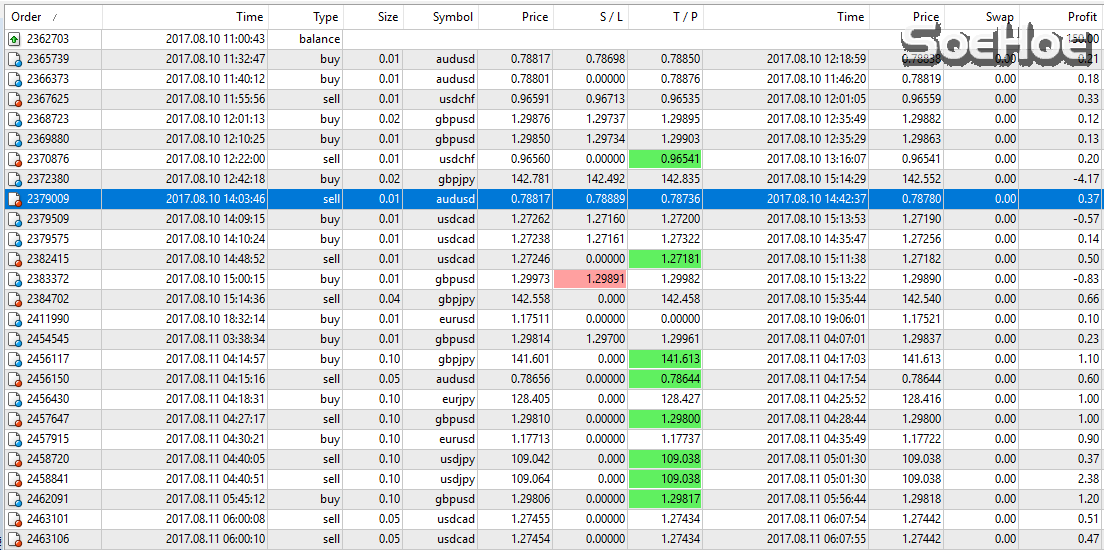Click the sell icon beside order 2463106
The height and width of the screenshot is (550, 1104).
14,539
